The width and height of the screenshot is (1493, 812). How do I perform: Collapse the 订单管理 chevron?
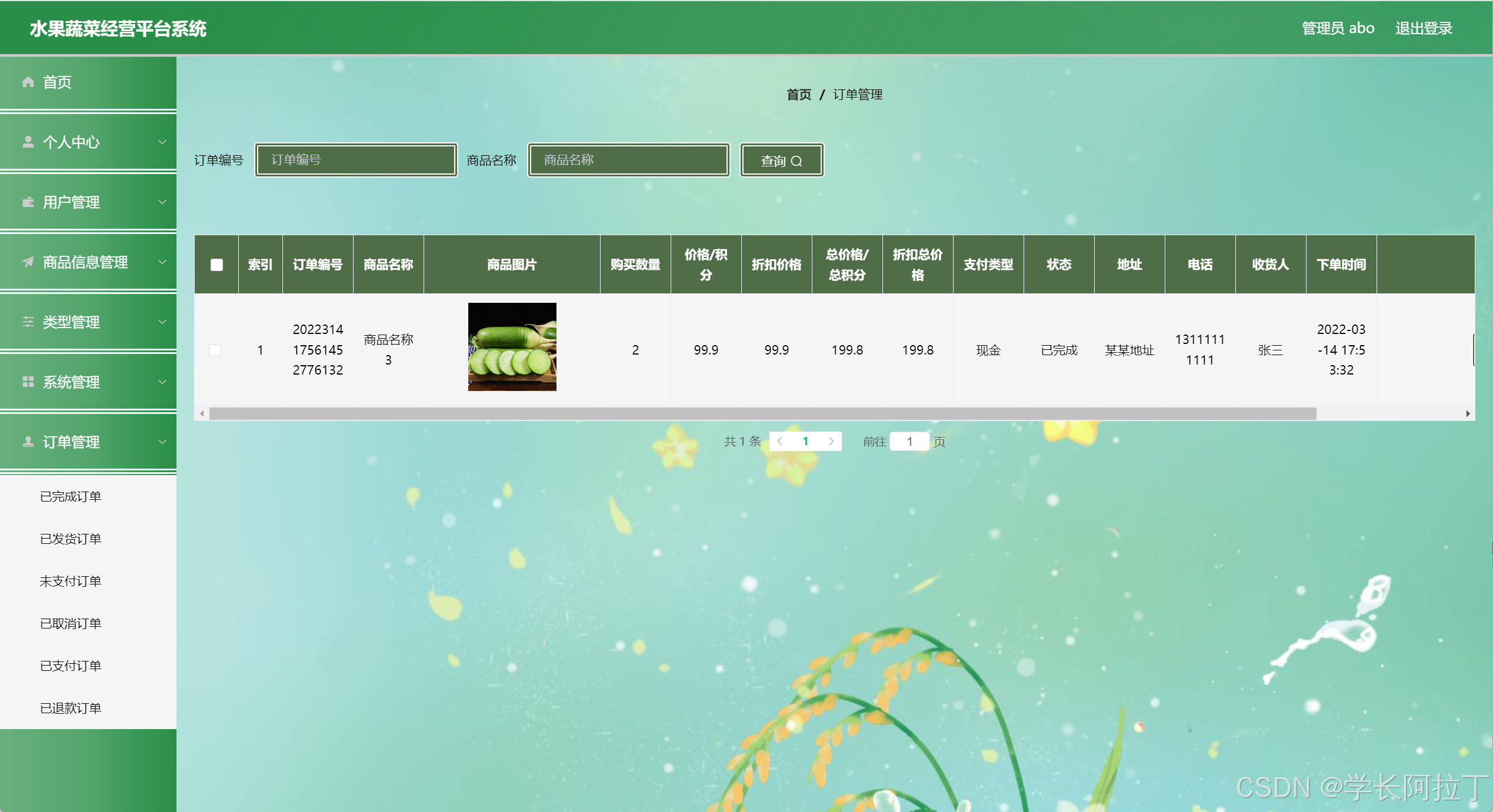162,442
